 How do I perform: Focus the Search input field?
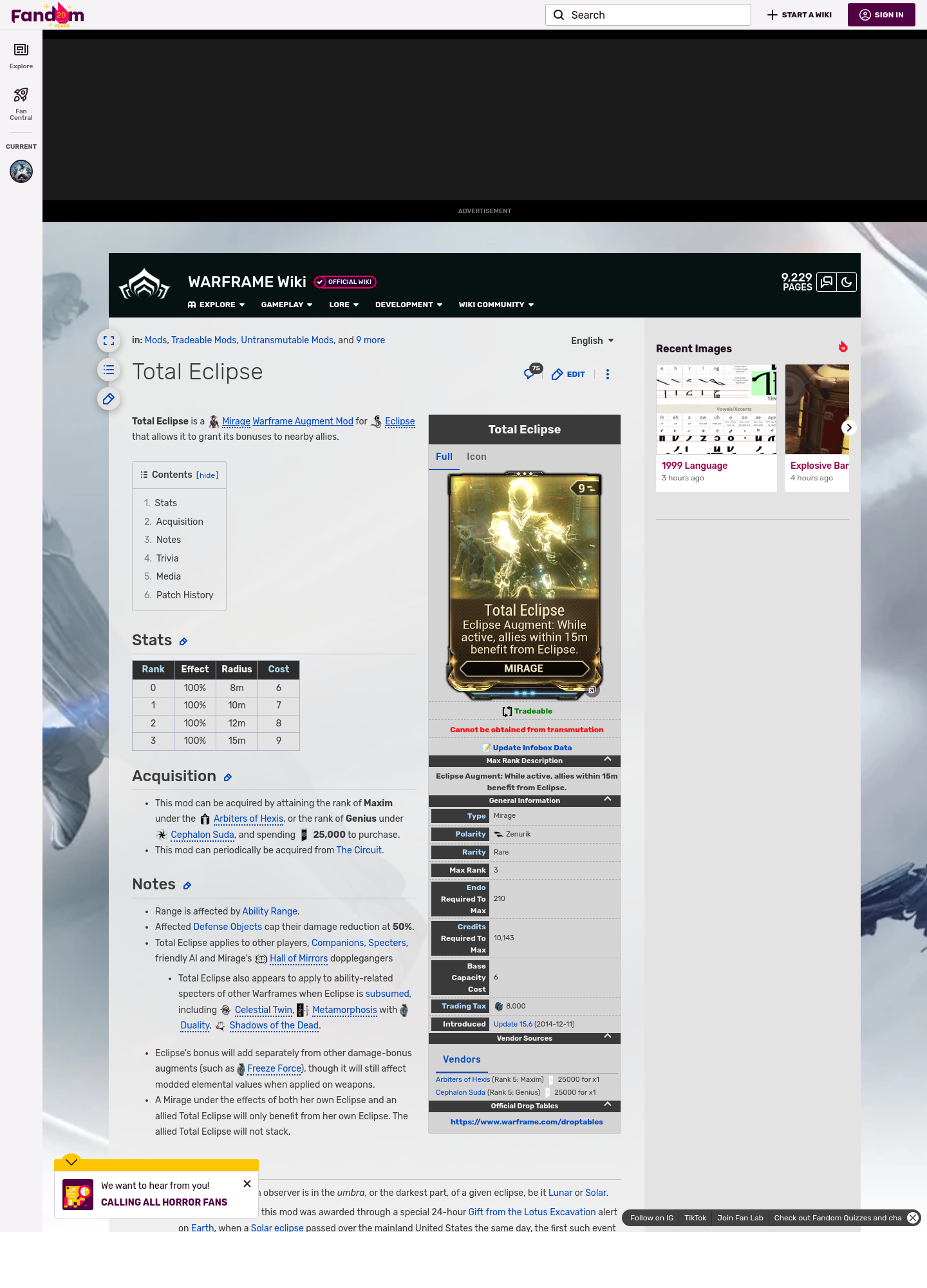[x=648, y=15]
